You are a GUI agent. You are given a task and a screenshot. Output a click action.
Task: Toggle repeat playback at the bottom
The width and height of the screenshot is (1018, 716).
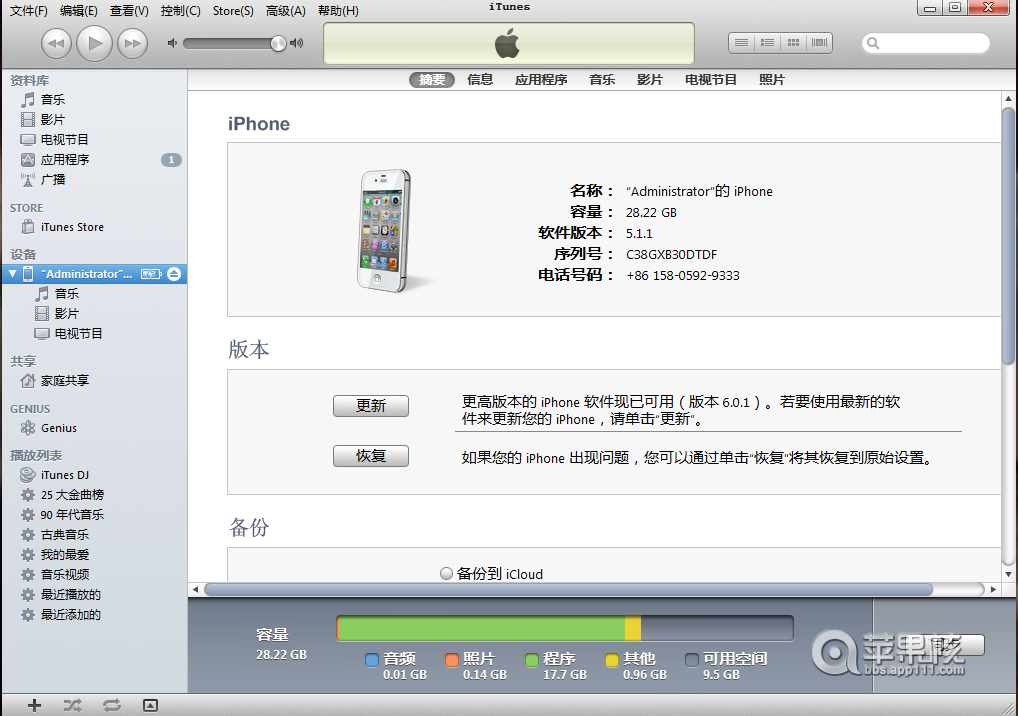pyautogui.click(x=111, y=705)
